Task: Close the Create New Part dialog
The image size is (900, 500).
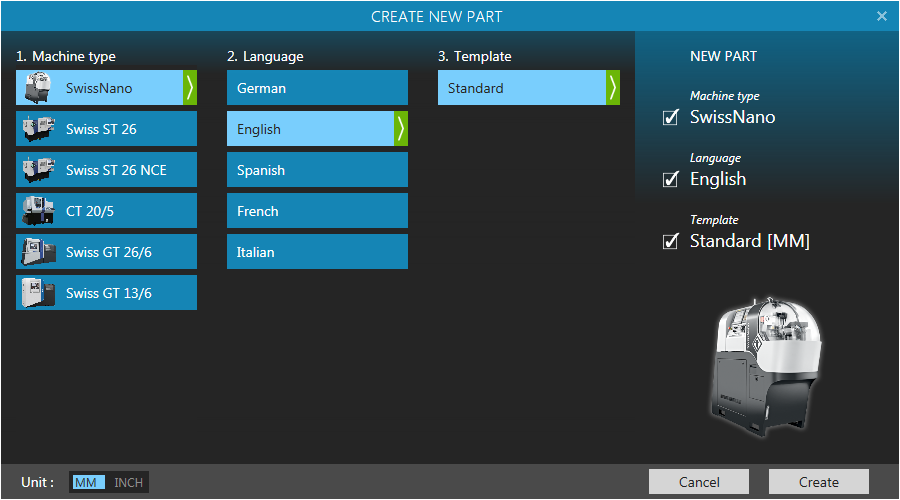Action: tap(881, 16)
